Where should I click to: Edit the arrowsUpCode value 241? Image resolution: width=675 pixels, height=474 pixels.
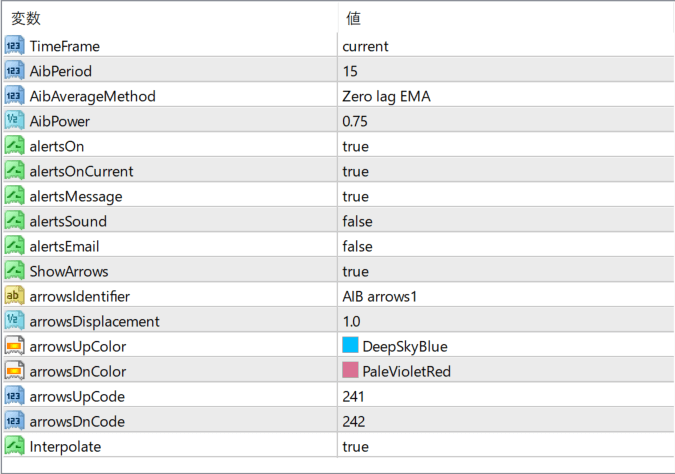coord(506,397)
